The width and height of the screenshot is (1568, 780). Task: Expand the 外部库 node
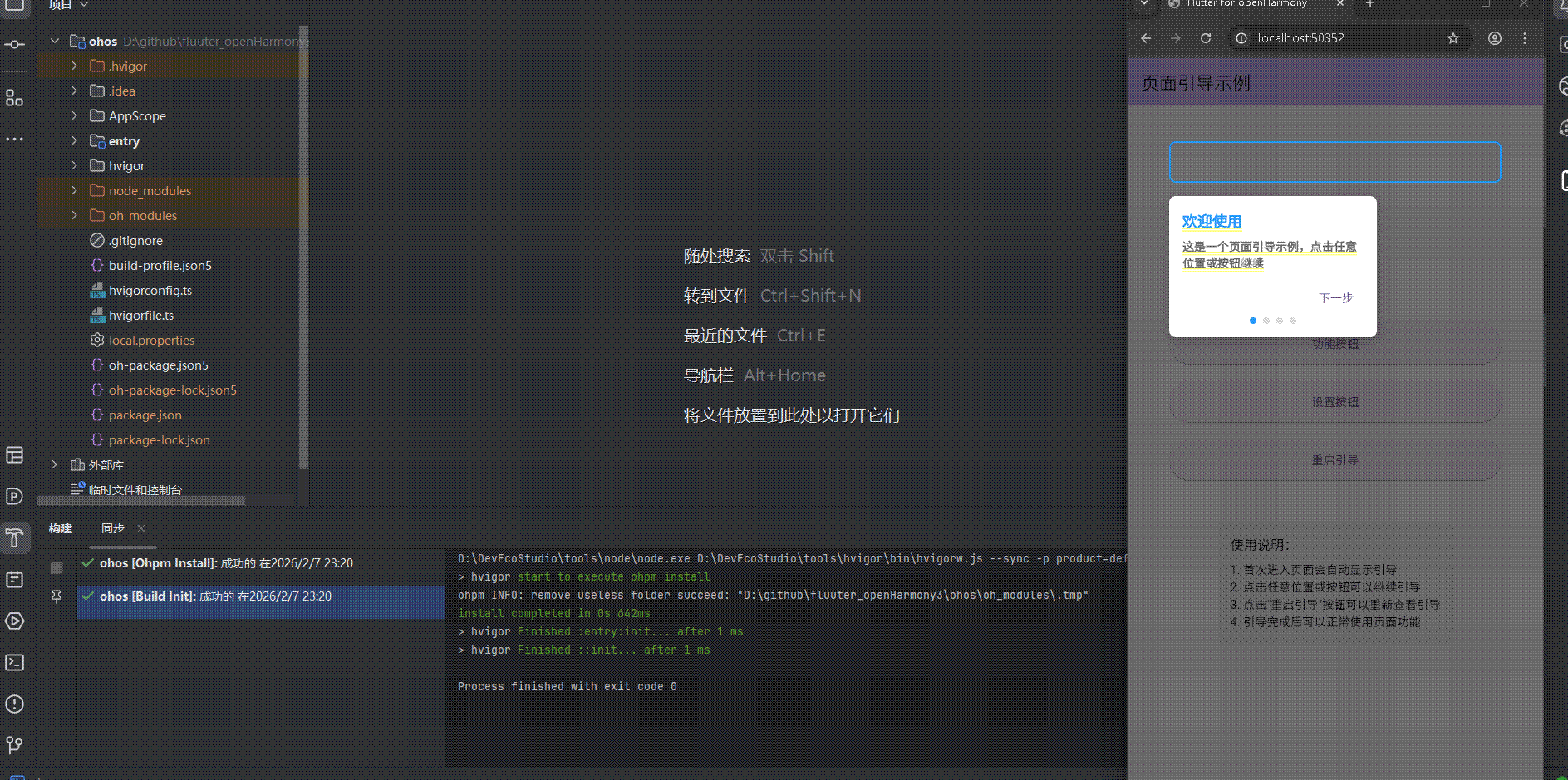coord(55,464)
